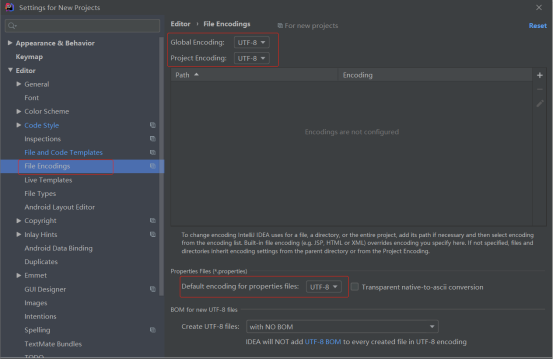Expand the Emmet node
554x360 pixels.
(x=19, y=276)
